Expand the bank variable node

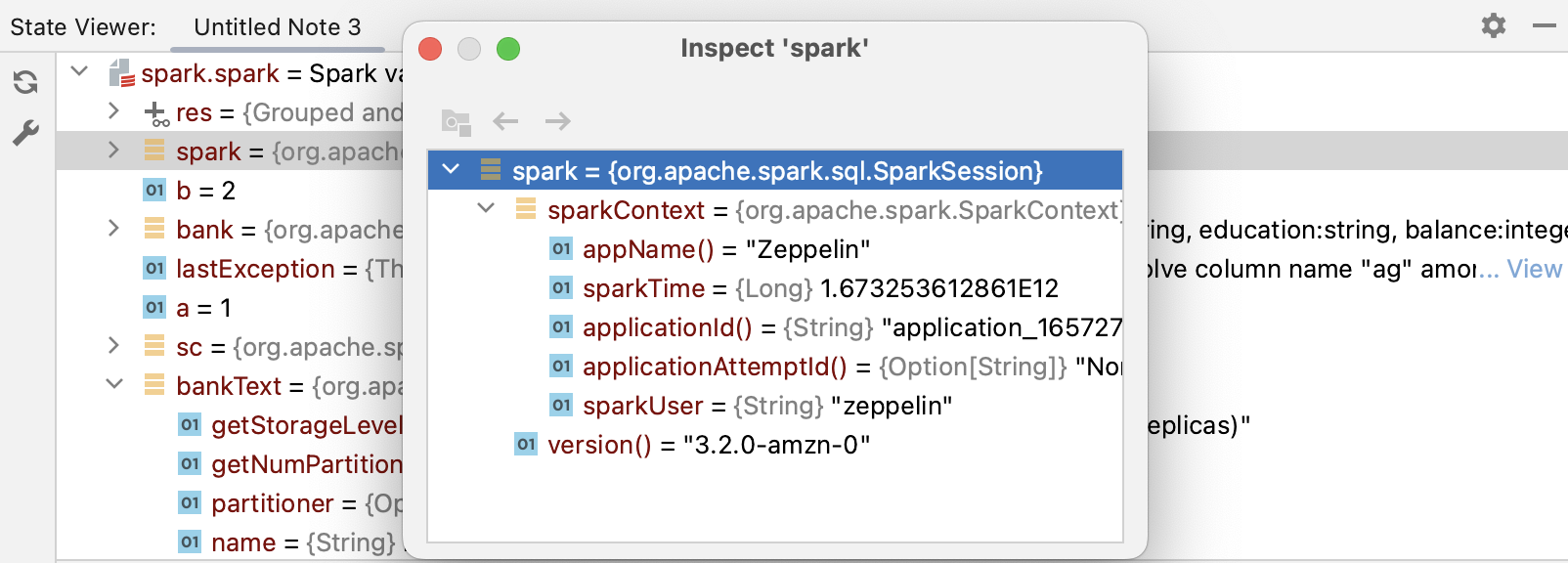pos(113,228)
